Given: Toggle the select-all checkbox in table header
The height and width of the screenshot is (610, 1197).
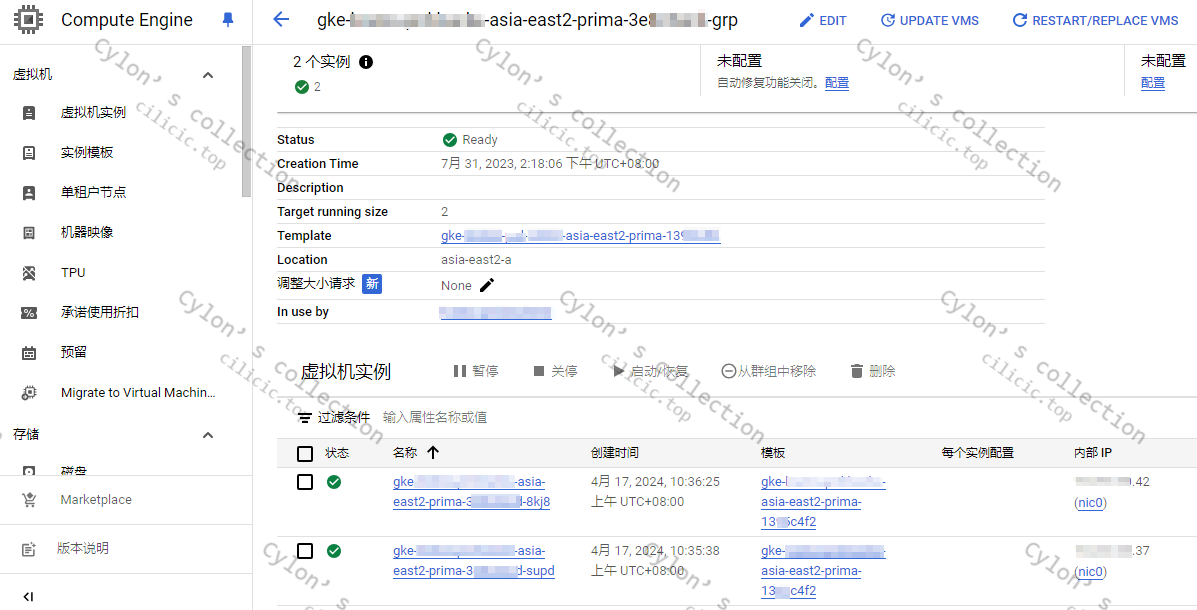Looking at the screenshot, I should pyautogui.click(x=305, y=454).
